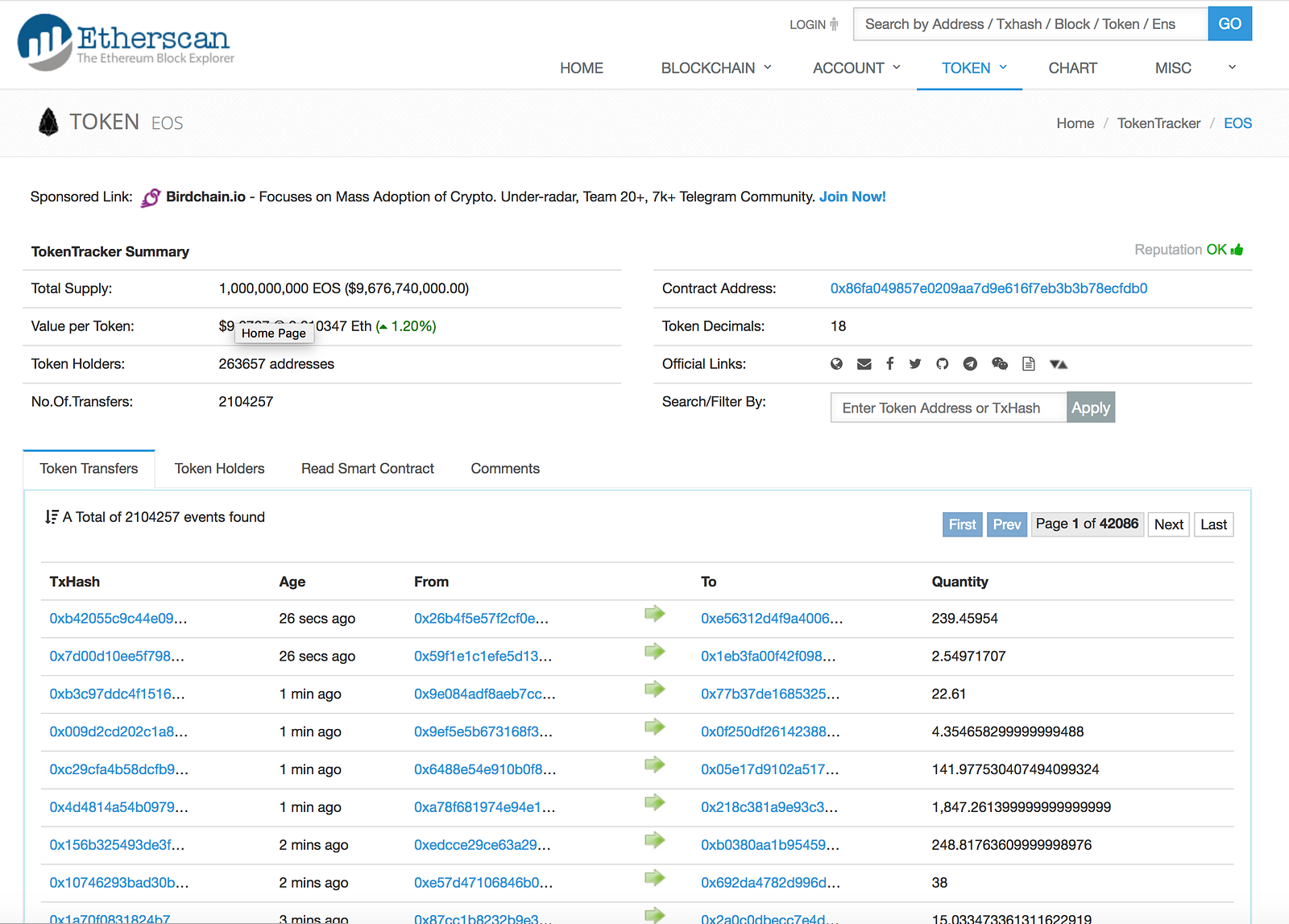Open recipient address 0x218c381a9e93c3…
Image resolution: width=1289 pixels, height=924 pixels.
click(x=769, y=807)
